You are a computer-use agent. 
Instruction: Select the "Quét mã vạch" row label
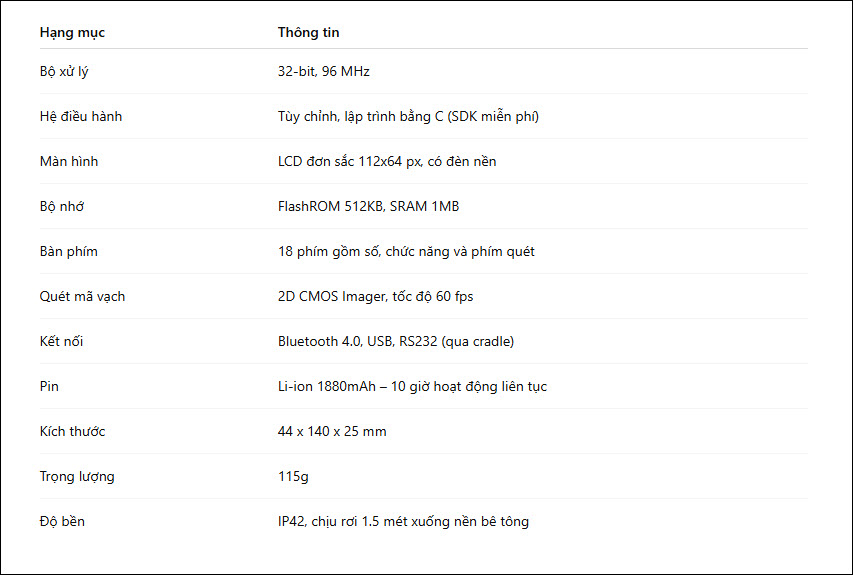pos(82,296)
